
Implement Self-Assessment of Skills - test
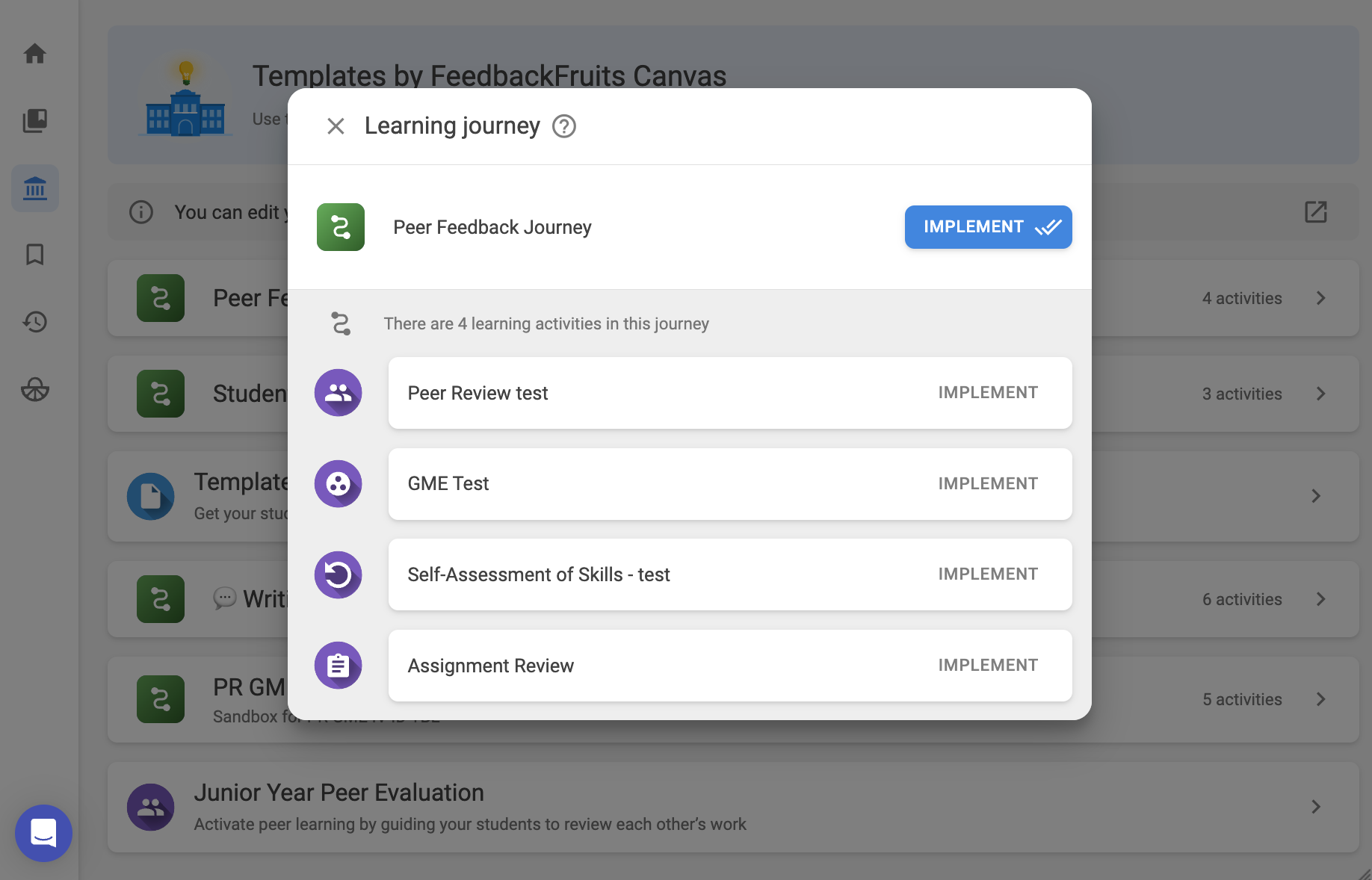(988, 574)
